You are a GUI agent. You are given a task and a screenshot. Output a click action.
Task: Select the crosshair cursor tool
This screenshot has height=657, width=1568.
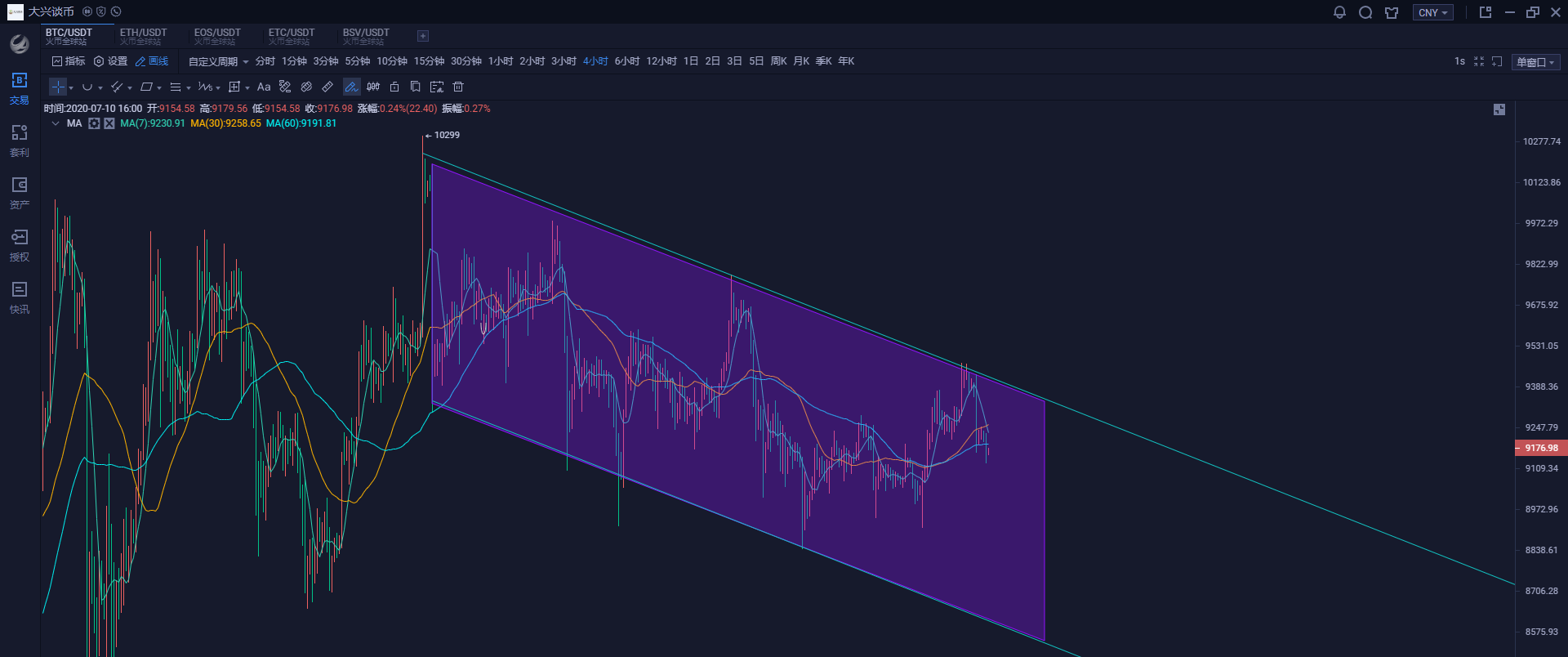click(58, 87)
